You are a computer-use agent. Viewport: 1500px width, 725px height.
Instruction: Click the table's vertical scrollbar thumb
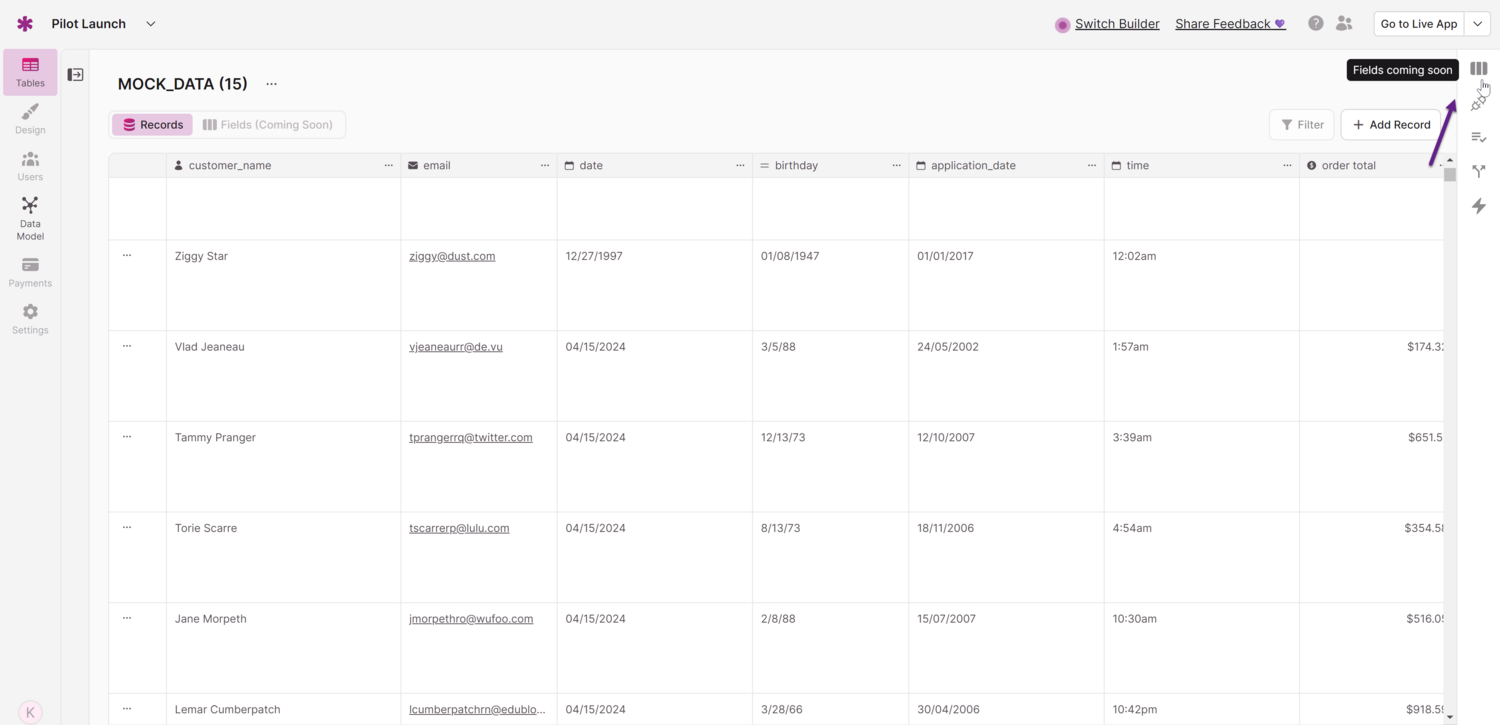pyautogui.click(x=1449, y=175)
